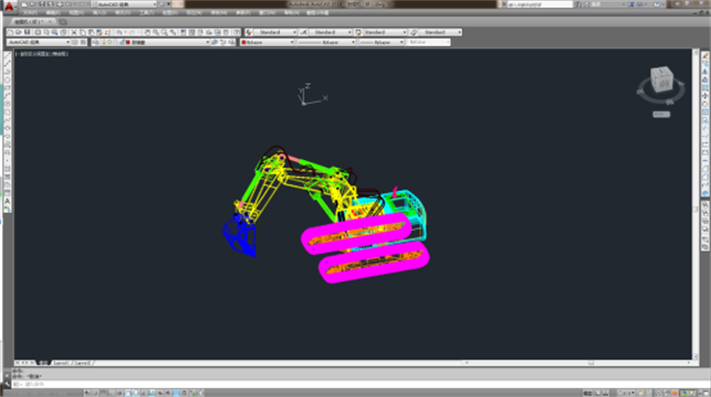Click the new drawing tab button

point(63,22)
